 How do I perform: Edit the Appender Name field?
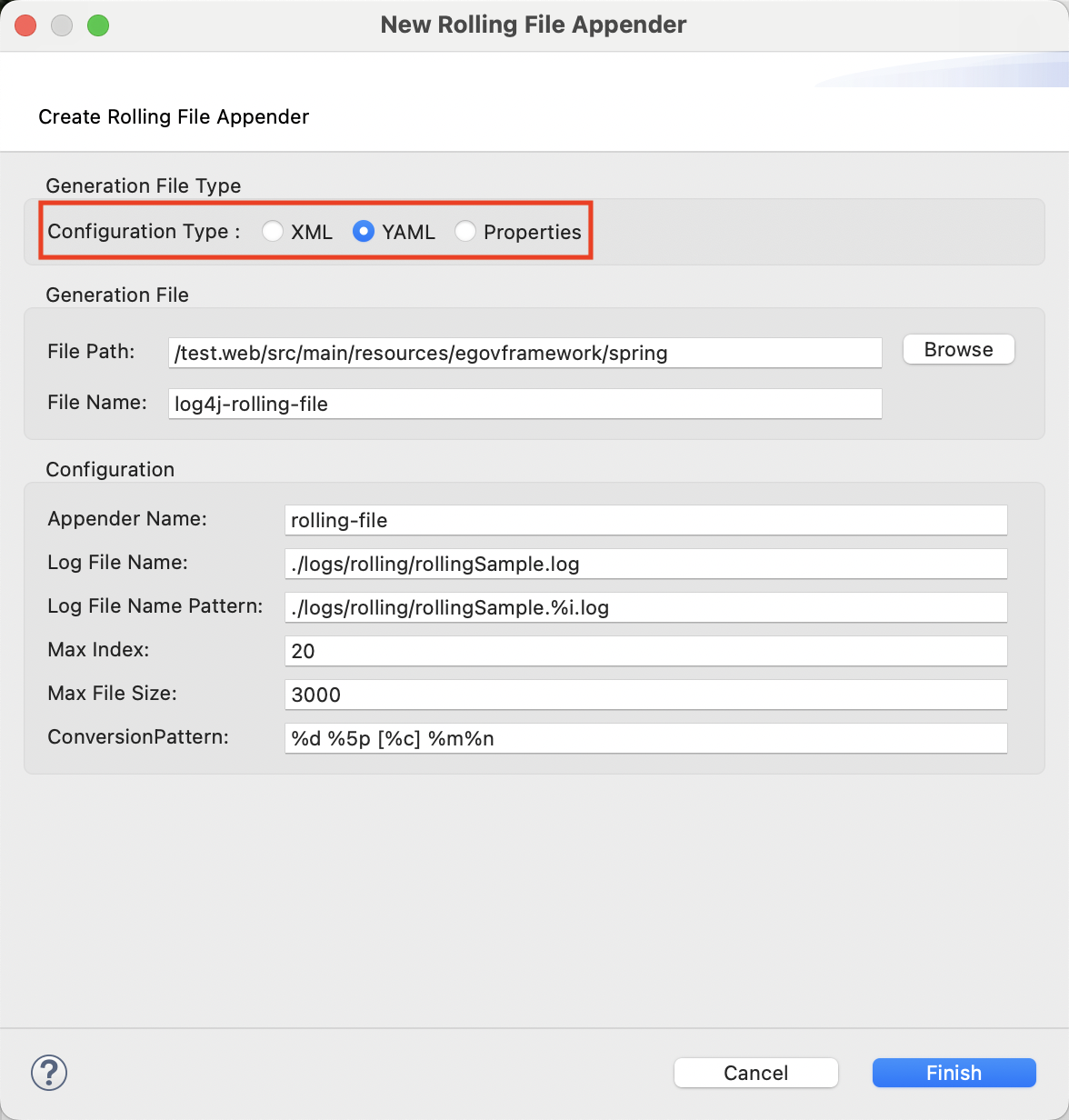(x=645, y=520)
